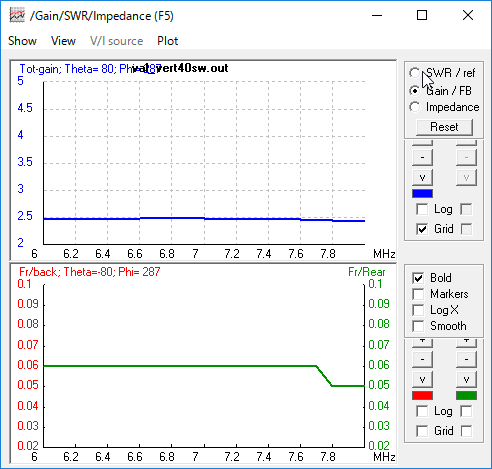Uncheck the Bold checkbox
Viewport: 492px width, 469px height.
click(x=418, y=278)
